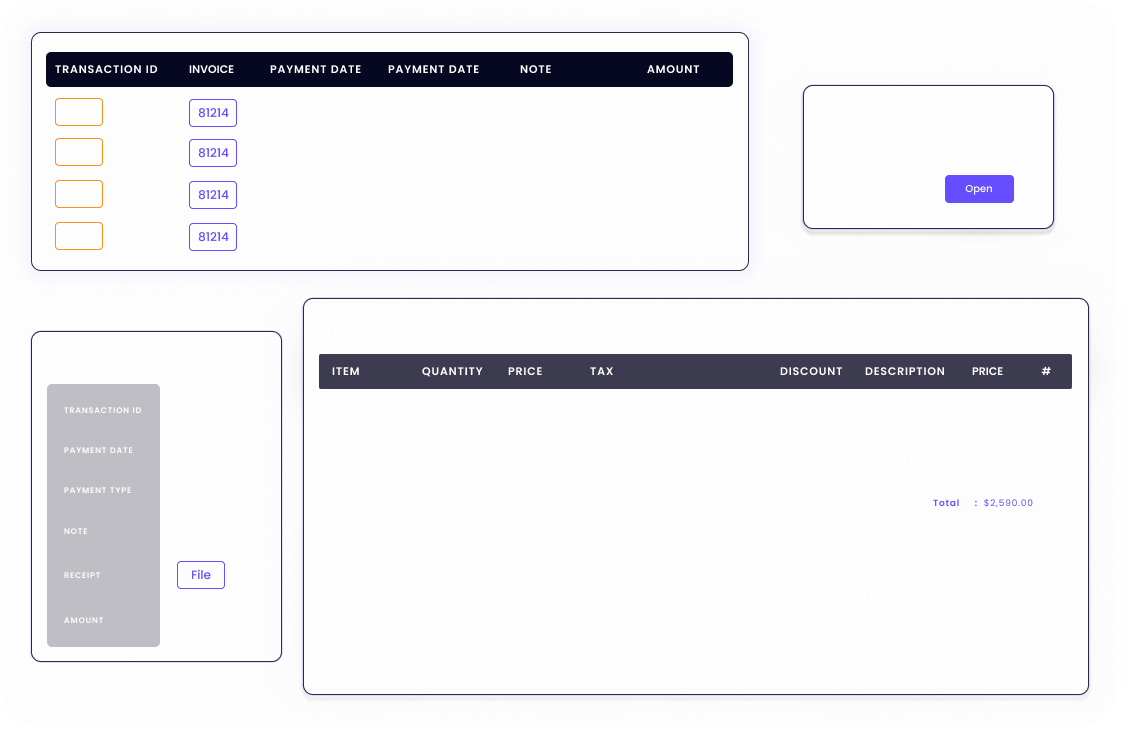Open the File receipt button in Payment History
Screen dimensions: 1139x745
coord(201,575)
